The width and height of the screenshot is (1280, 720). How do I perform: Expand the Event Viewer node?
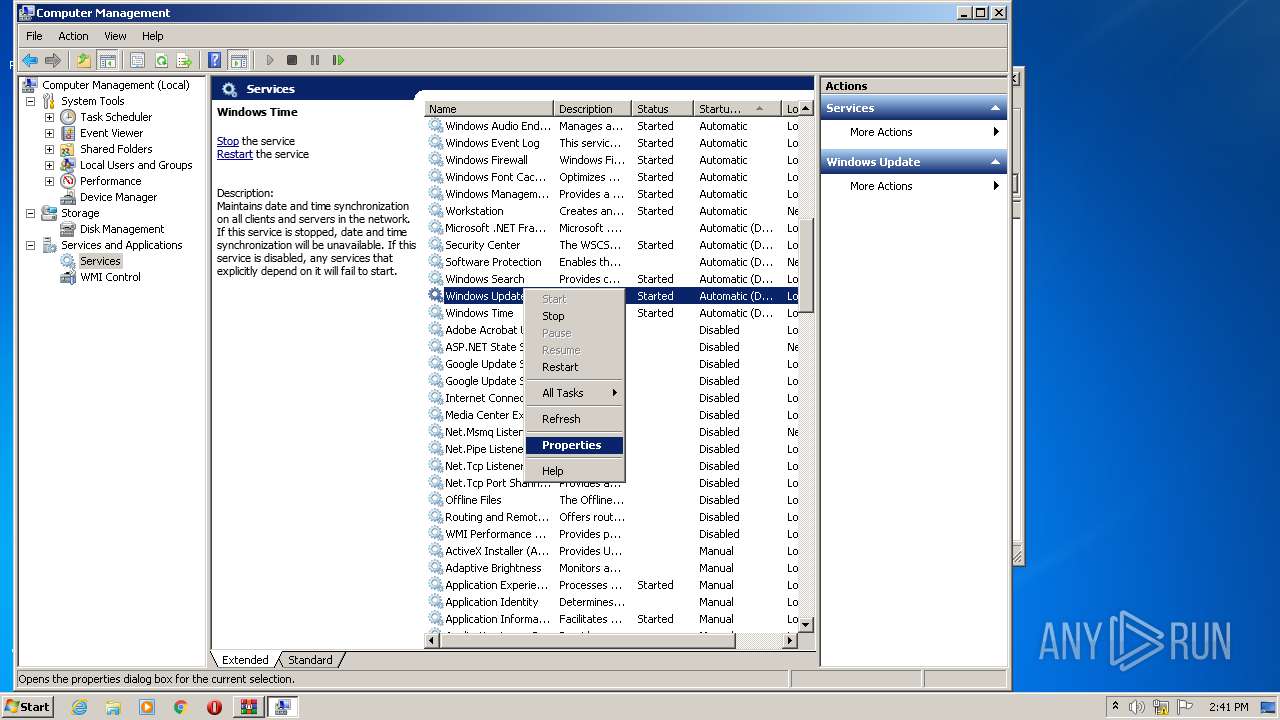(x=49, y=133)
